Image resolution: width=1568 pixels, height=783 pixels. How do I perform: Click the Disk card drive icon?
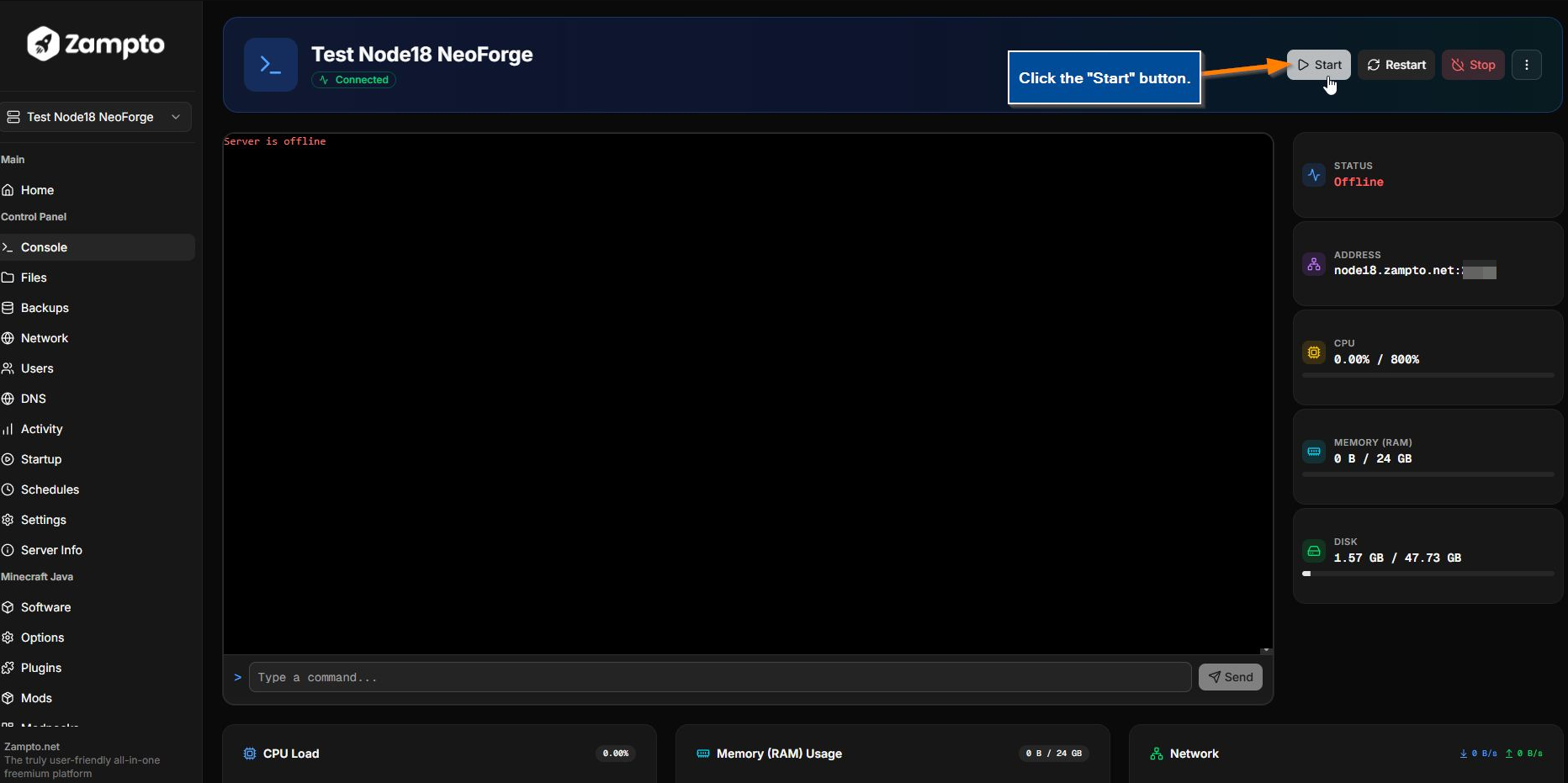click(x=1314, y=551)
